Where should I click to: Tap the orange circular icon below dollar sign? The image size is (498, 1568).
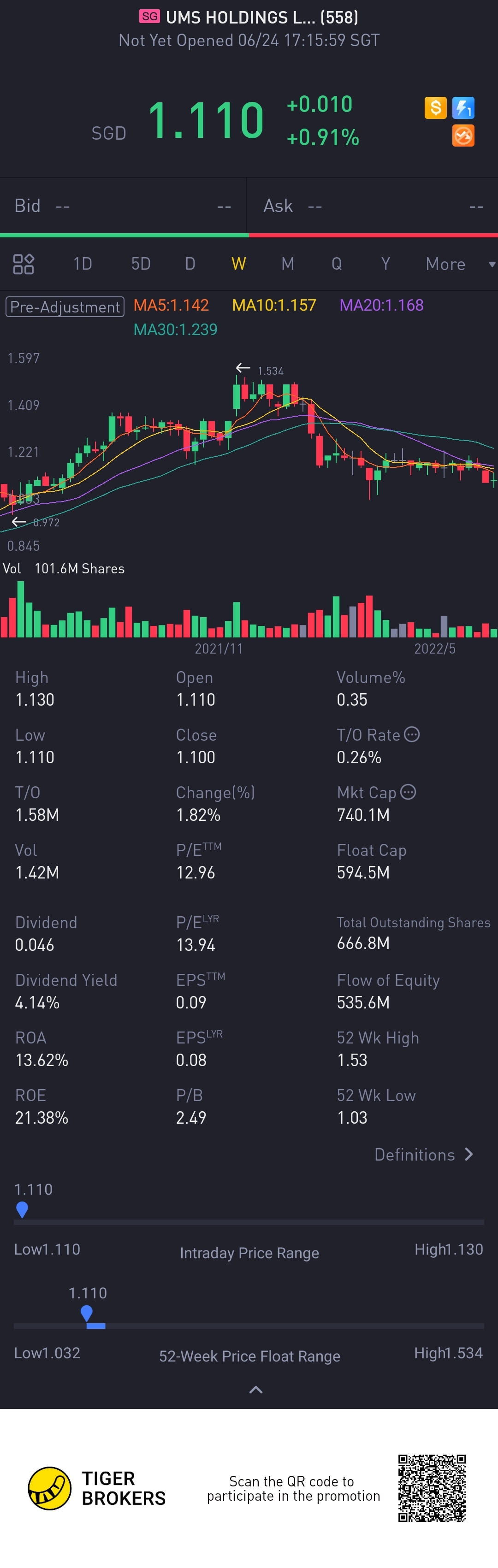coord(463,136)
